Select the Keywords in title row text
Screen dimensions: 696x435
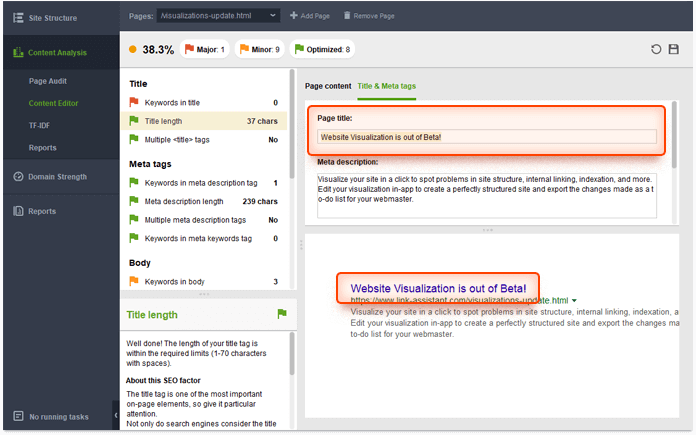172,103
